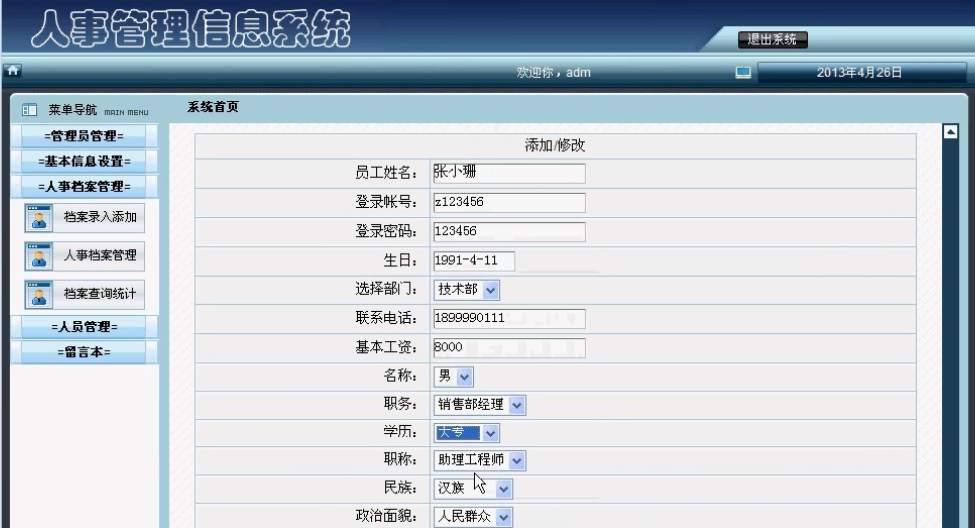Image resolution: width=975 pixels, height=528 pixels.
Task: Click the scroll-up arrow at top right
Action: (x=950, y=131)
